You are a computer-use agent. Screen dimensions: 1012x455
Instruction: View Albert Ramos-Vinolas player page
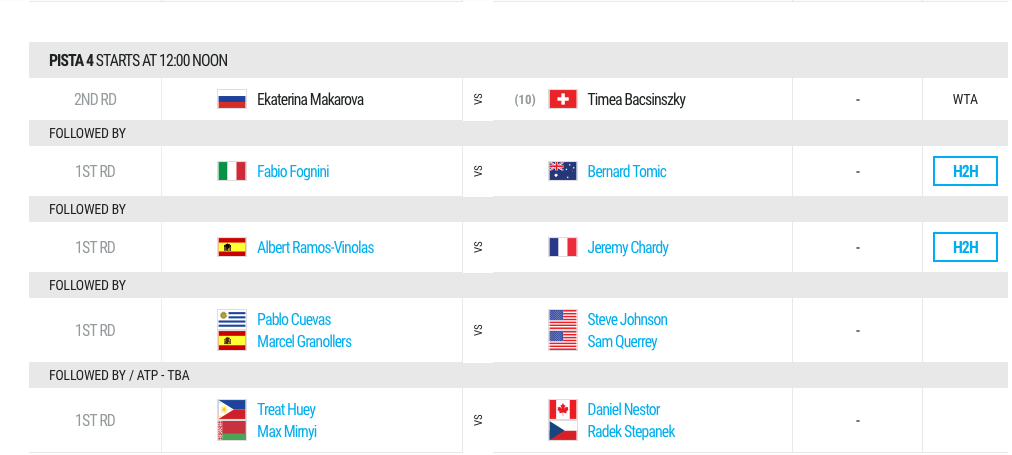tap(316, 248)
